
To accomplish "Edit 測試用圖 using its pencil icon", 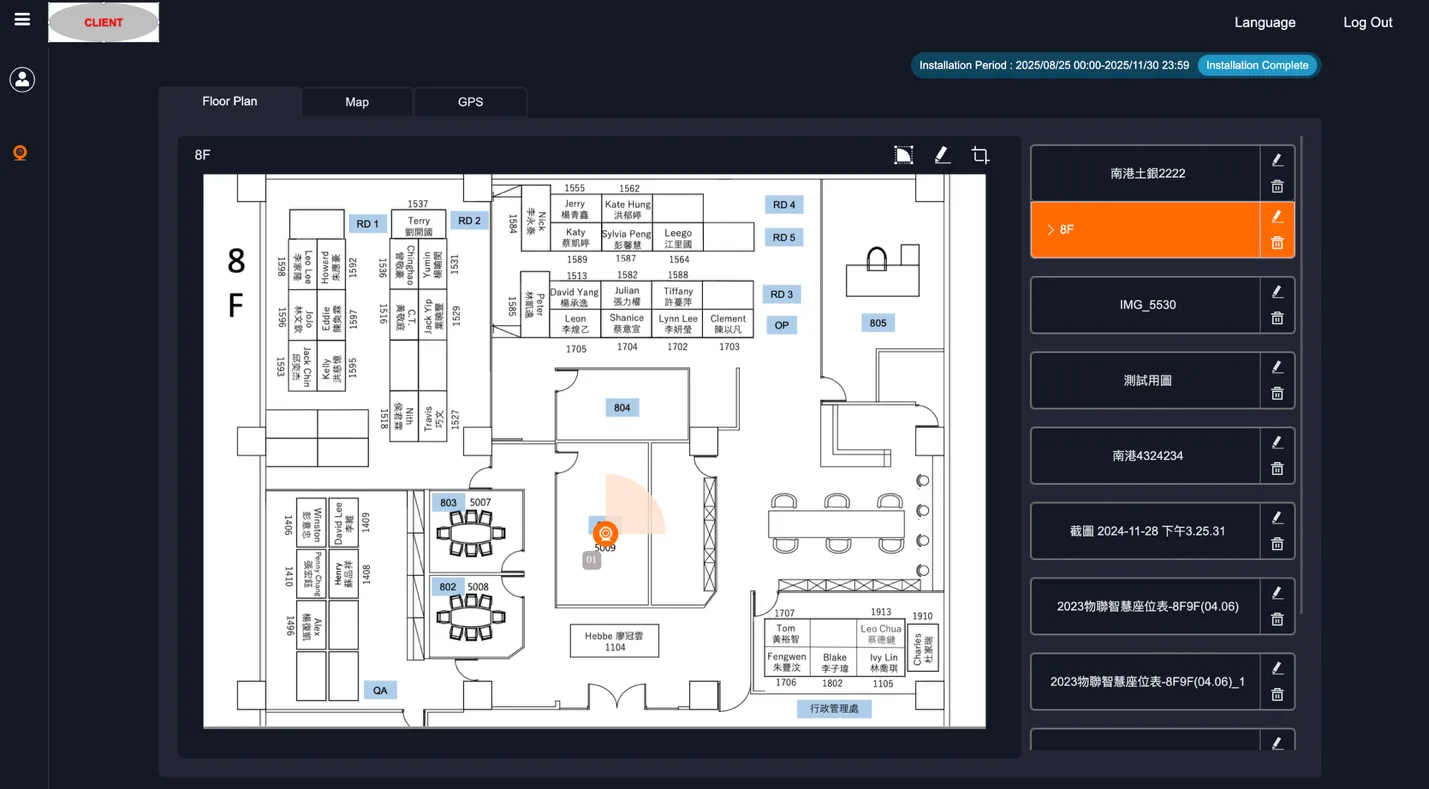I will click(1277, 367).
